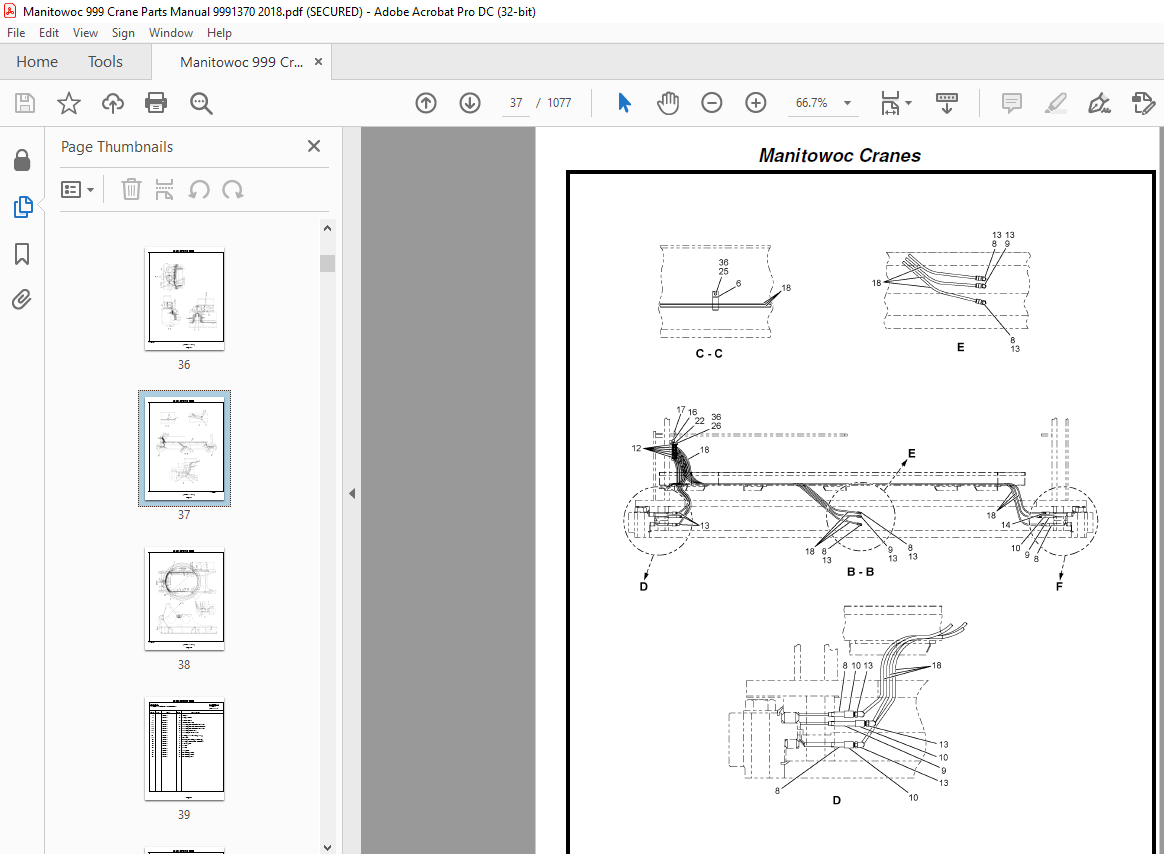Open the find text magnifier tool

[201, 103]
